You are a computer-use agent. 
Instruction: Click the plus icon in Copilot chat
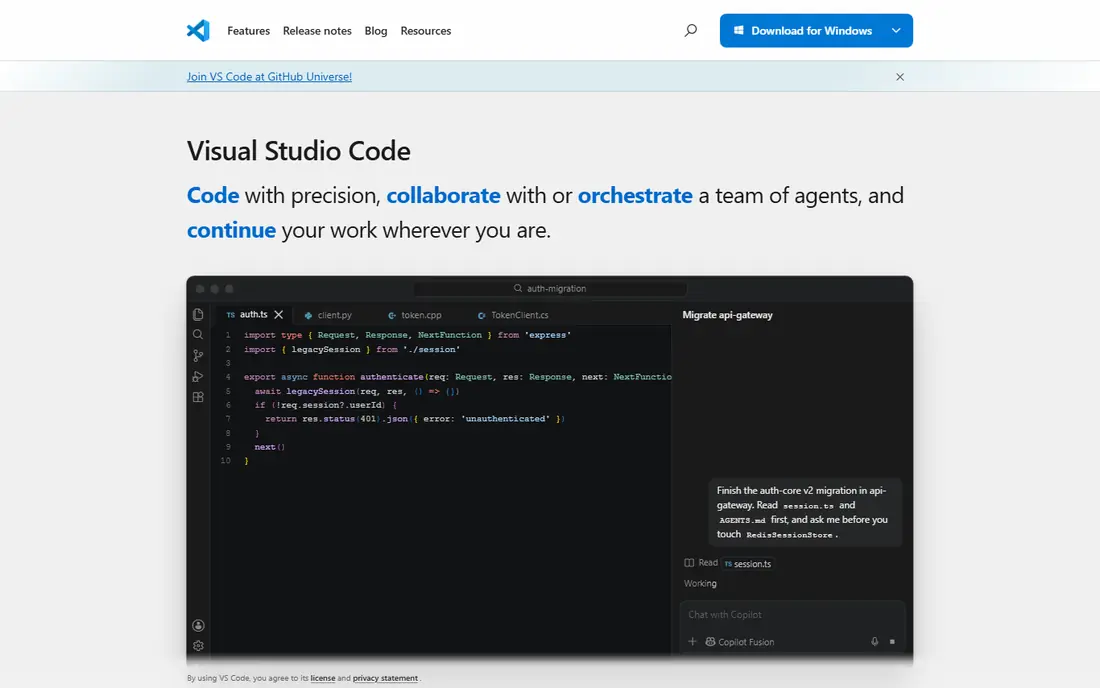click(692, 642)
